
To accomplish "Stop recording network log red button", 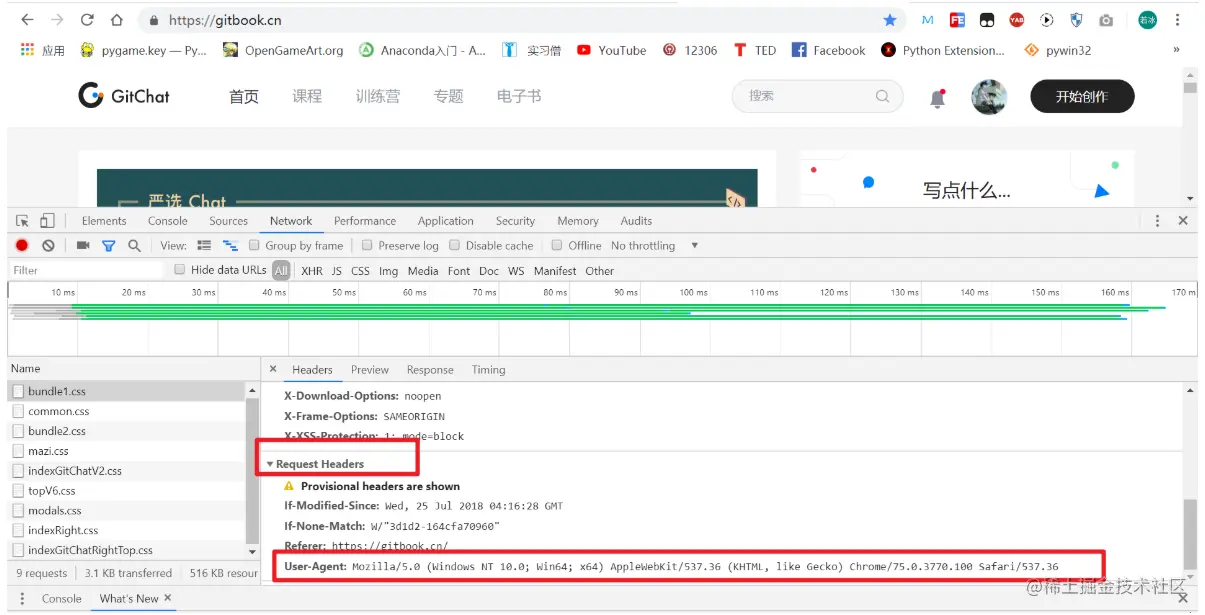I will pyautogui.click(x=22, y=245).
